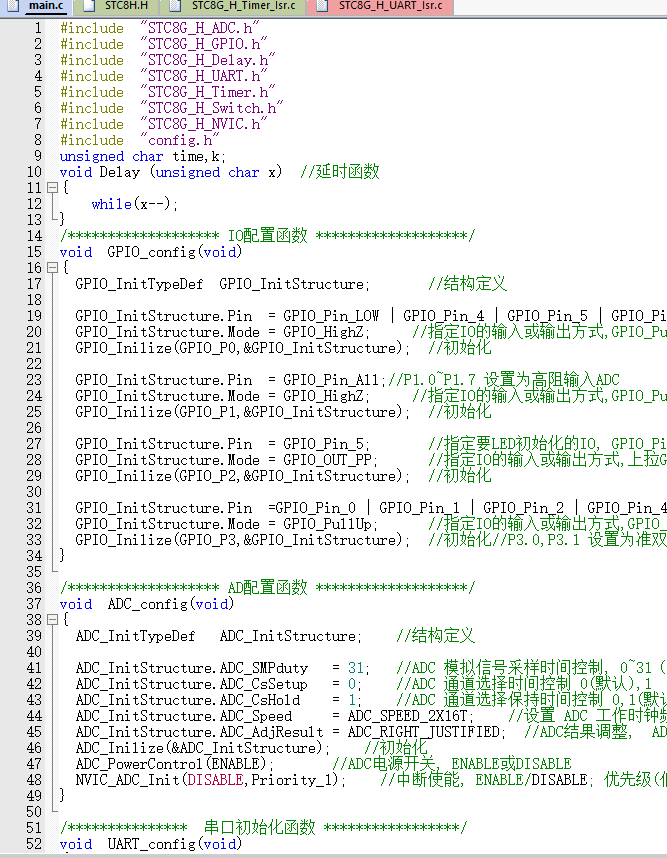Viewport: 667px width, 858px height.
Task: Click the red DISABLE argument on line 48
Action: (x=215, y=780)
